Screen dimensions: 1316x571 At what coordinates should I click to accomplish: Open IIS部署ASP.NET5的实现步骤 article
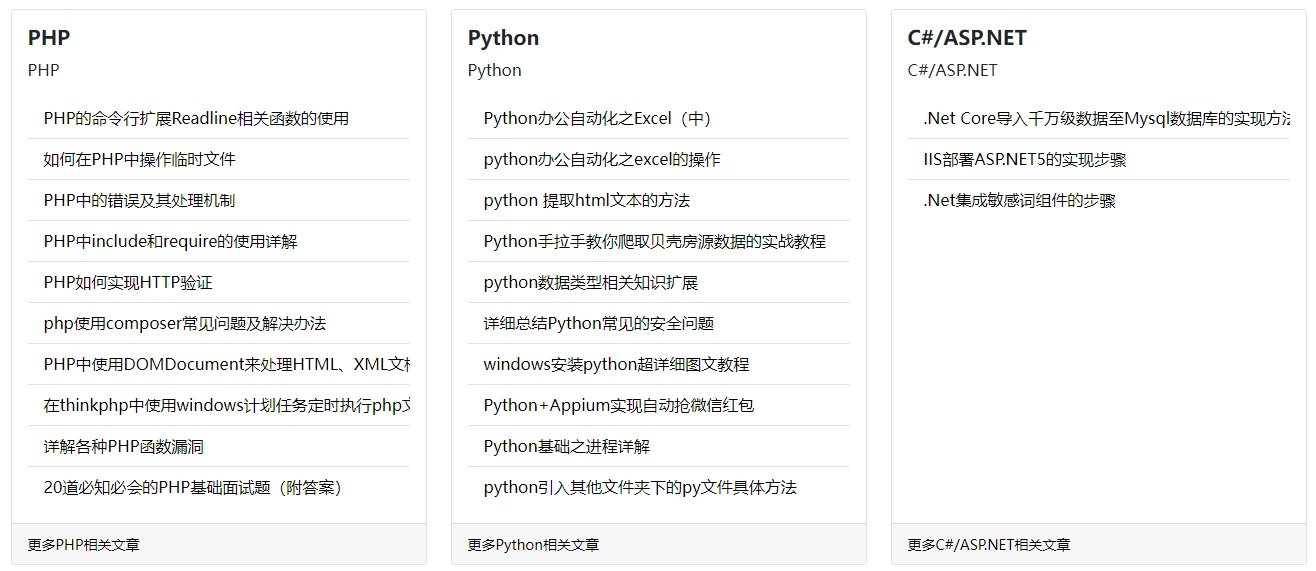tap(1024, 159)
